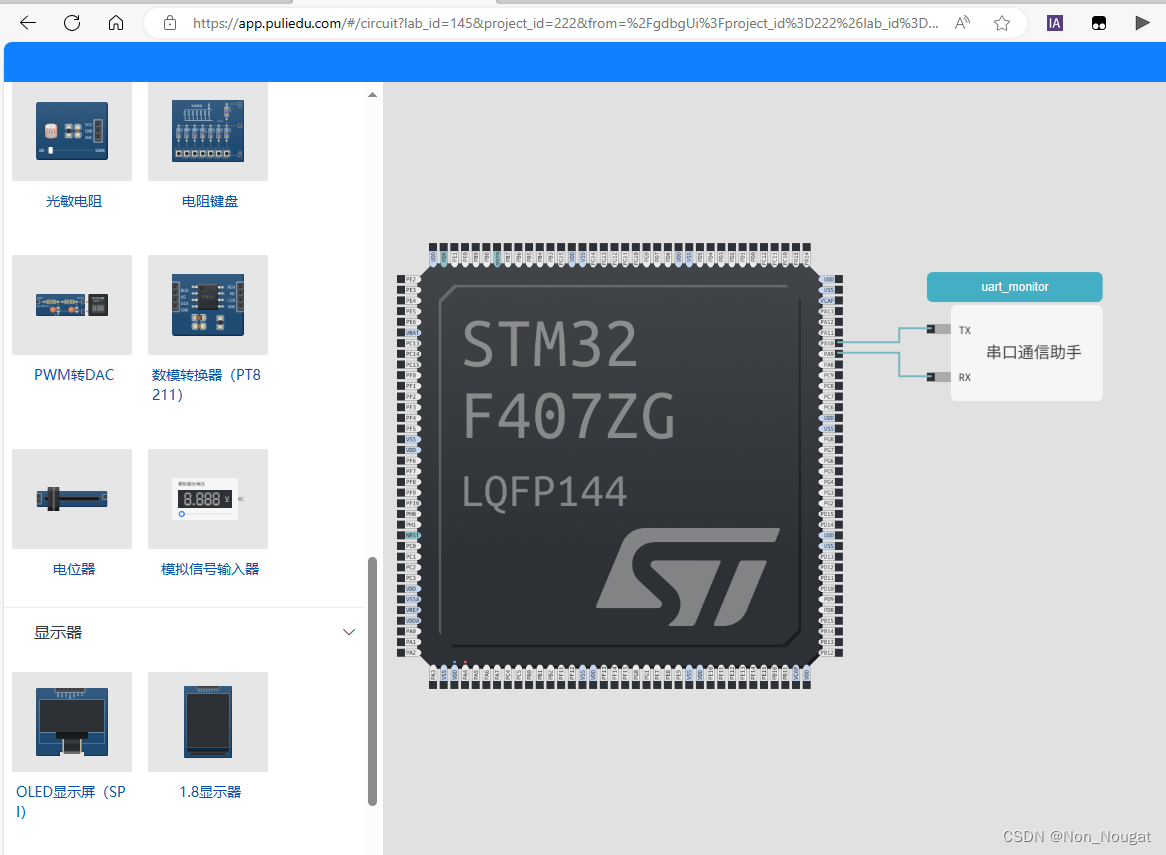Collapse the 显示器 component section
Screen dimensions: 1166x855
pyautogui.click(x=348, y=632)
